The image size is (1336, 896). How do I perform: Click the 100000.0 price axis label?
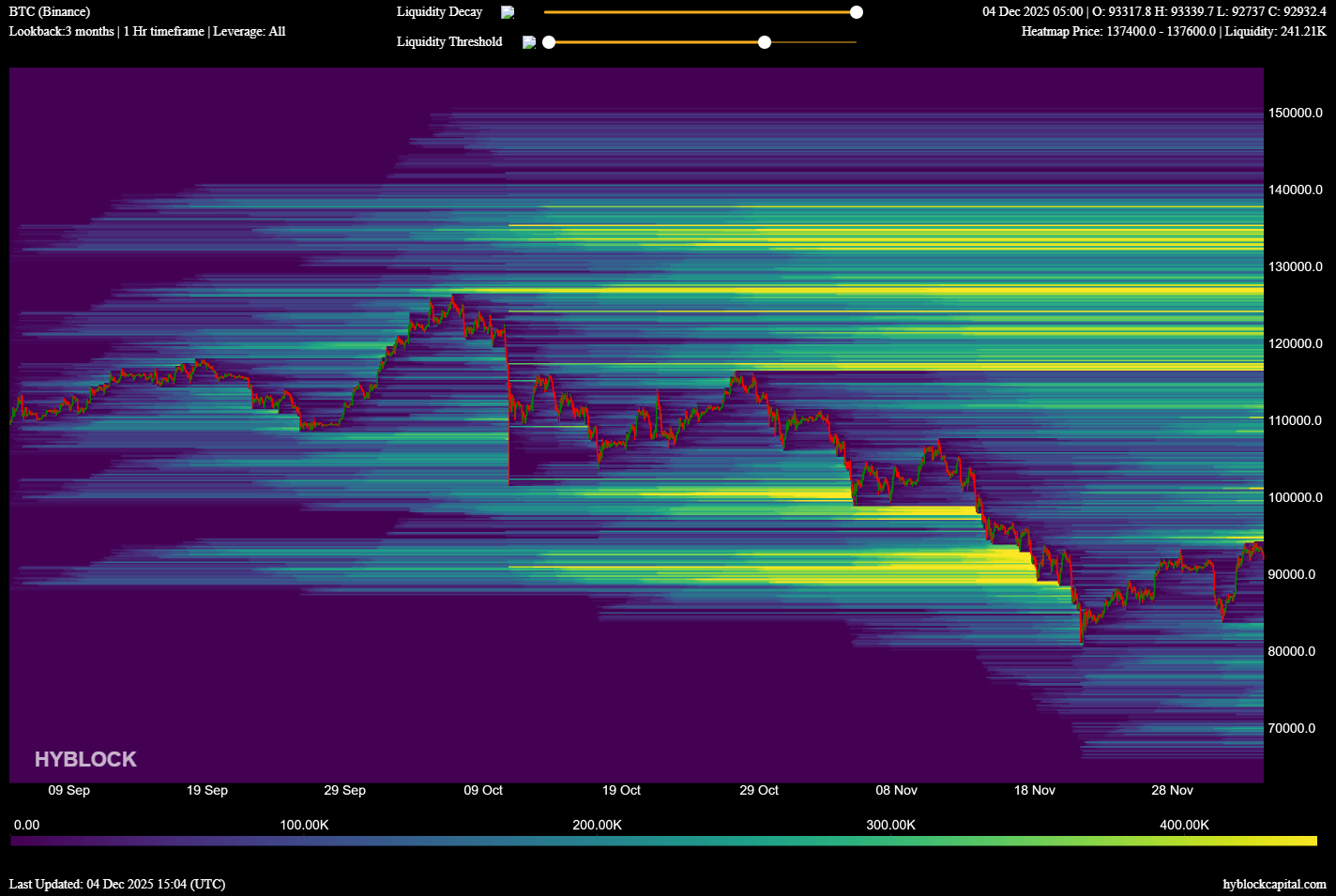1297,497
